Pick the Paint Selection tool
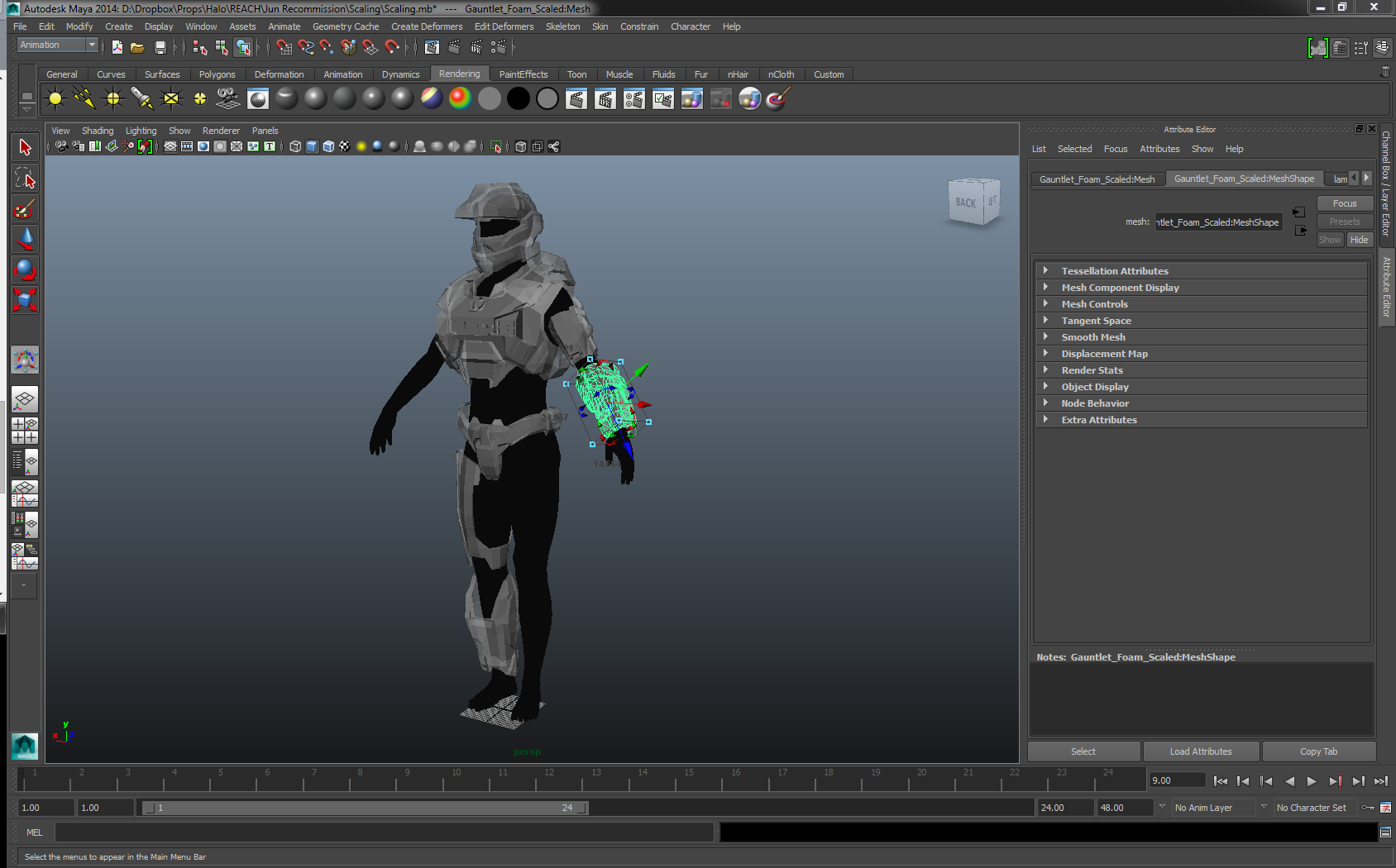1396x868 pixels. (25, 208)
